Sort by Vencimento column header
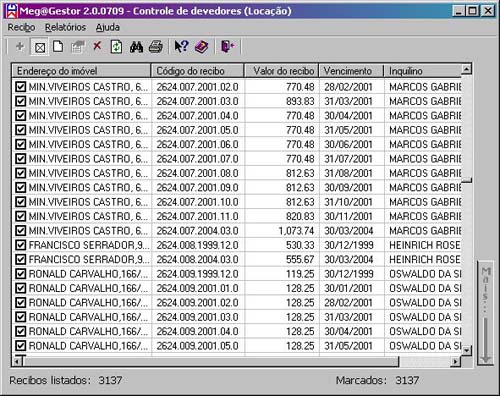The image size is (500, 396). click(x=352, y=71)
